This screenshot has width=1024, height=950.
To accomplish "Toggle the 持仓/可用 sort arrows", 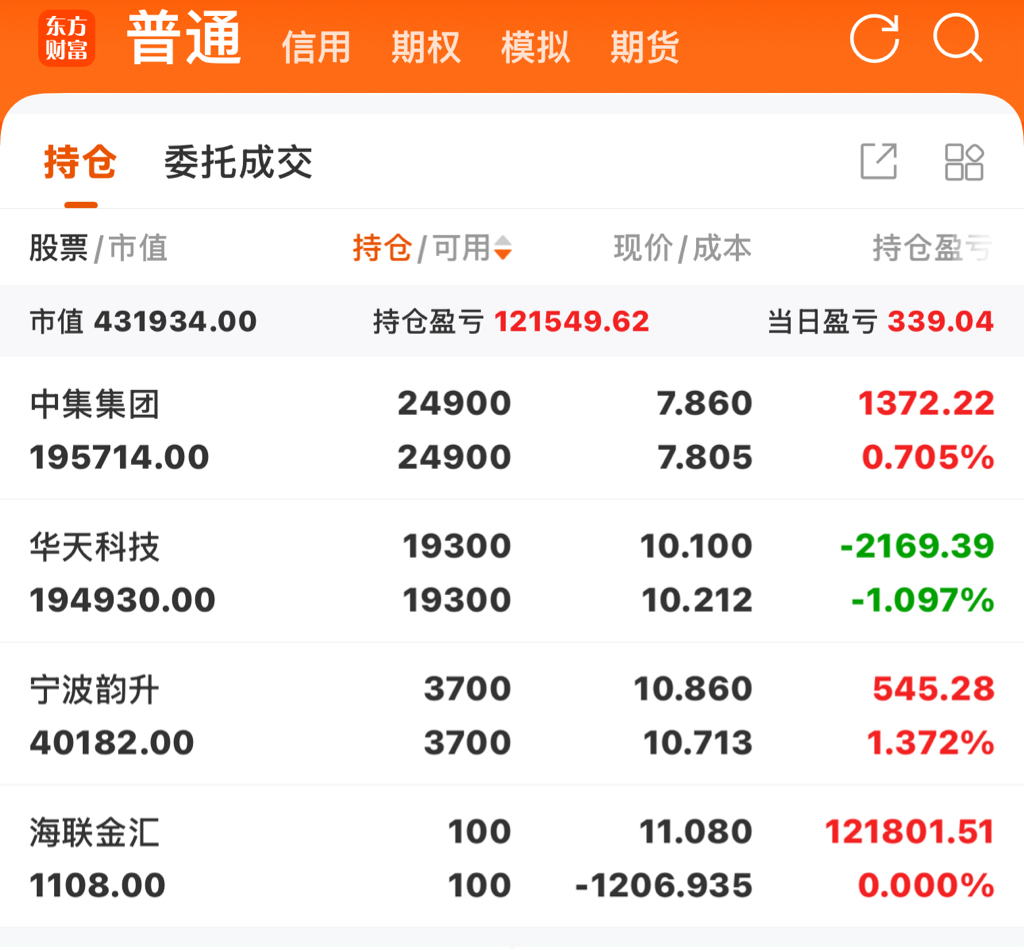I will click(503, 247).
